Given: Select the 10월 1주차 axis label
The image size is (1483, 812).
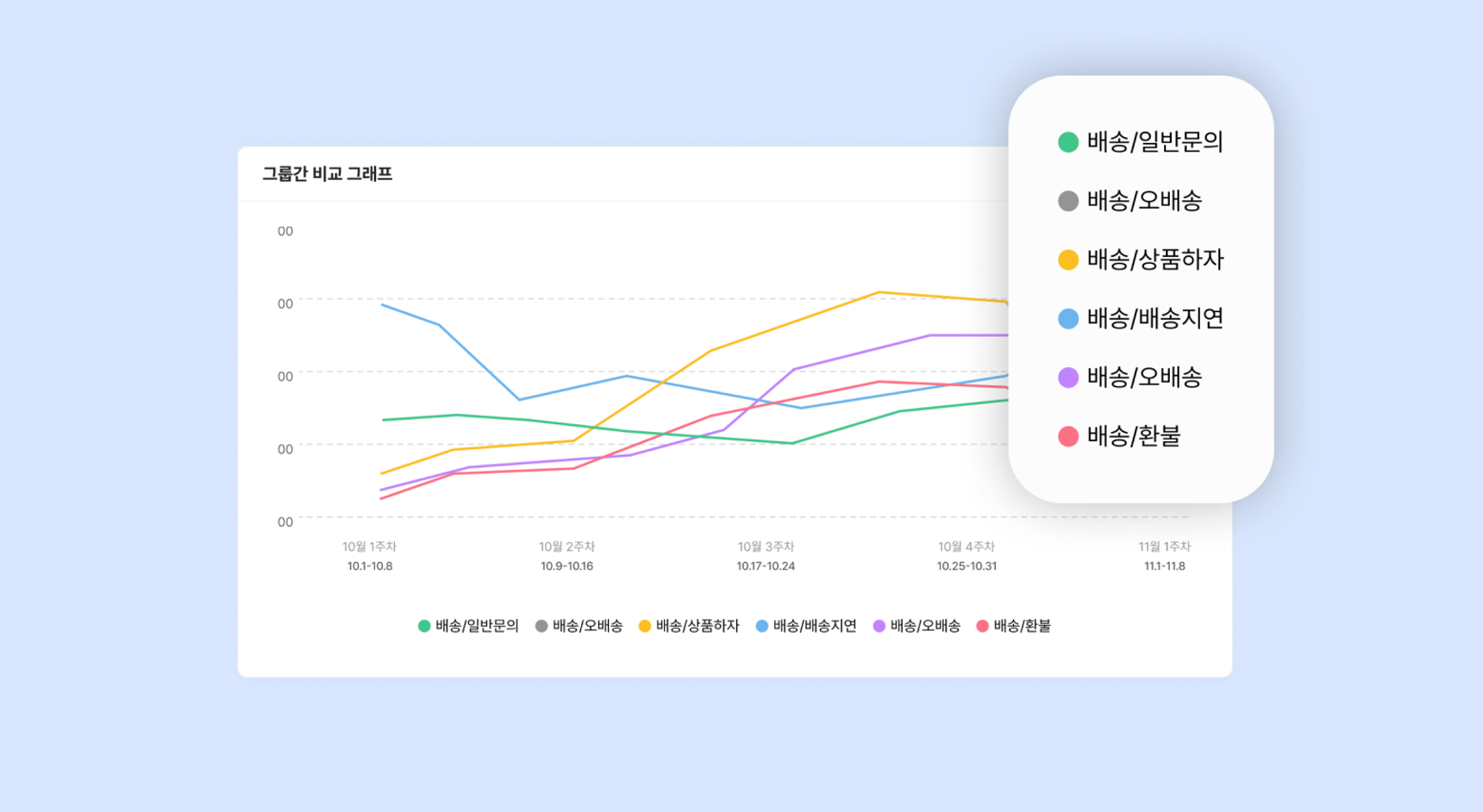Looking at the screenshot, I should (370, 547).
